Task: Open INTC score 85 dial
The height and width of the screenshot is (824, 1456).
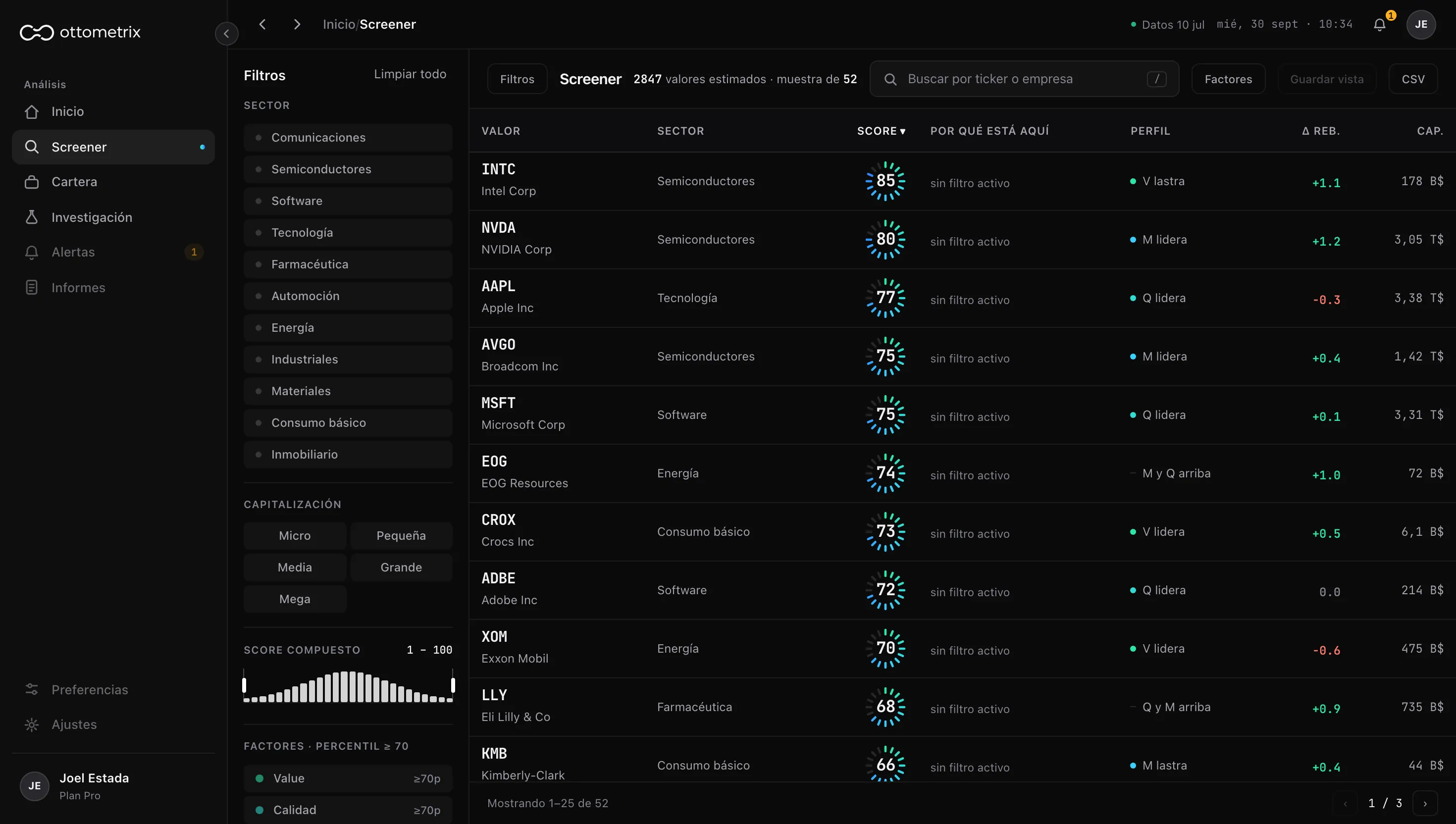Action: pyautogui.click(x=885, y=181)
